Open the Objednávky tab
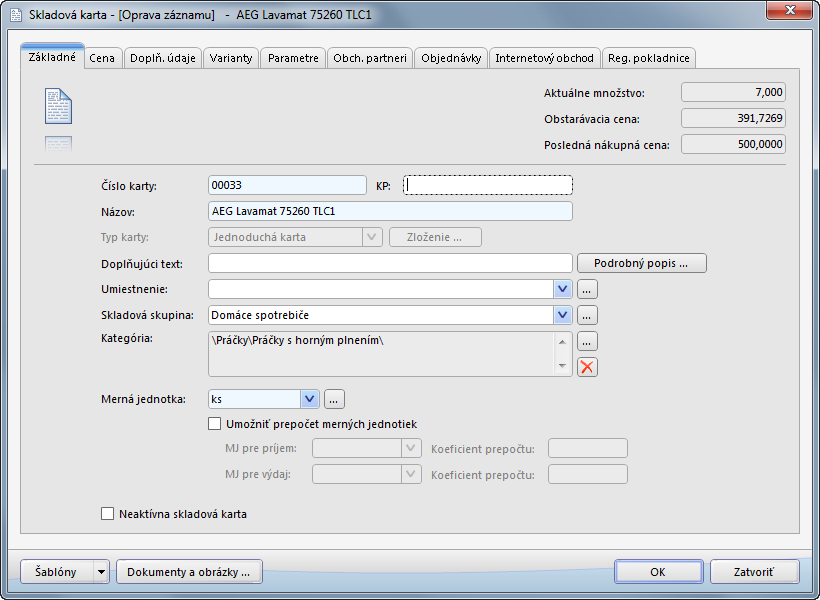 tap(451, 58)
